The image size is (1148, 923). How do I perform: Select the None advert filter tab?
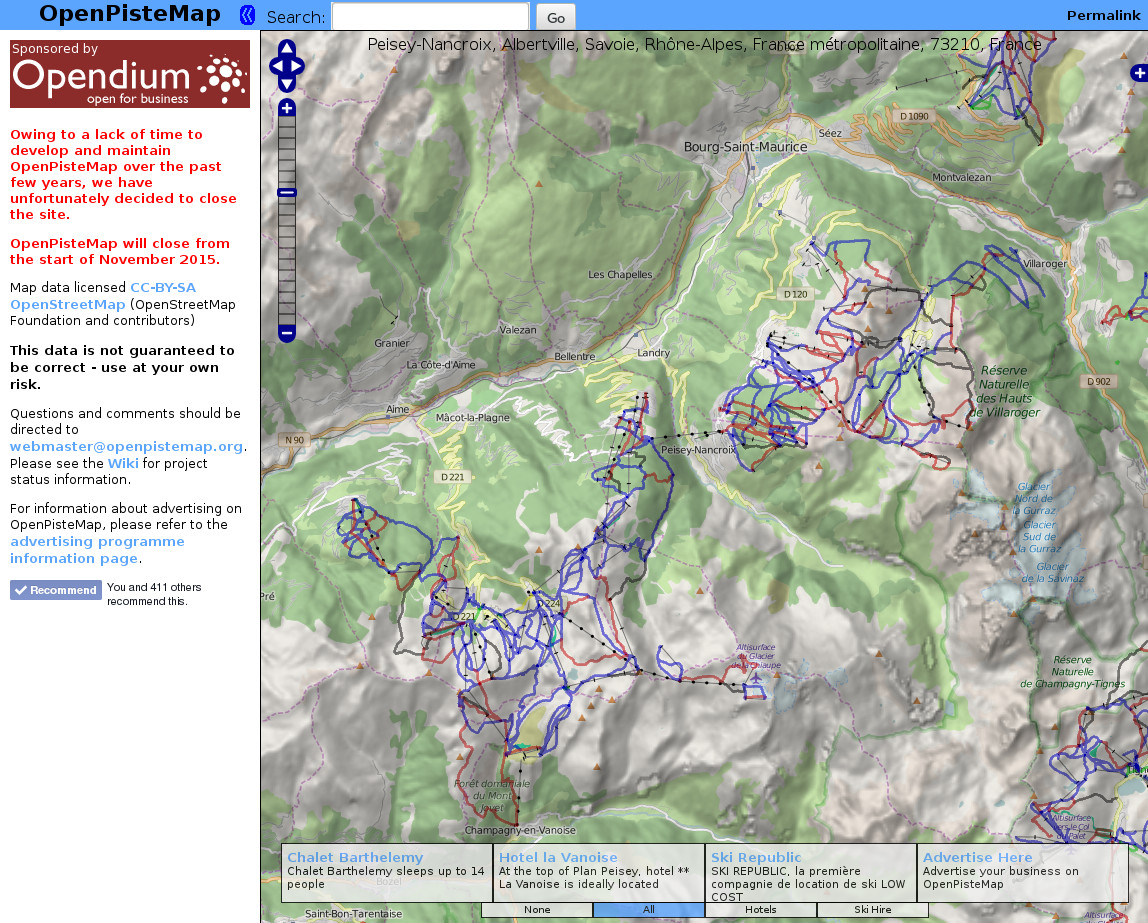coord(537,910)
